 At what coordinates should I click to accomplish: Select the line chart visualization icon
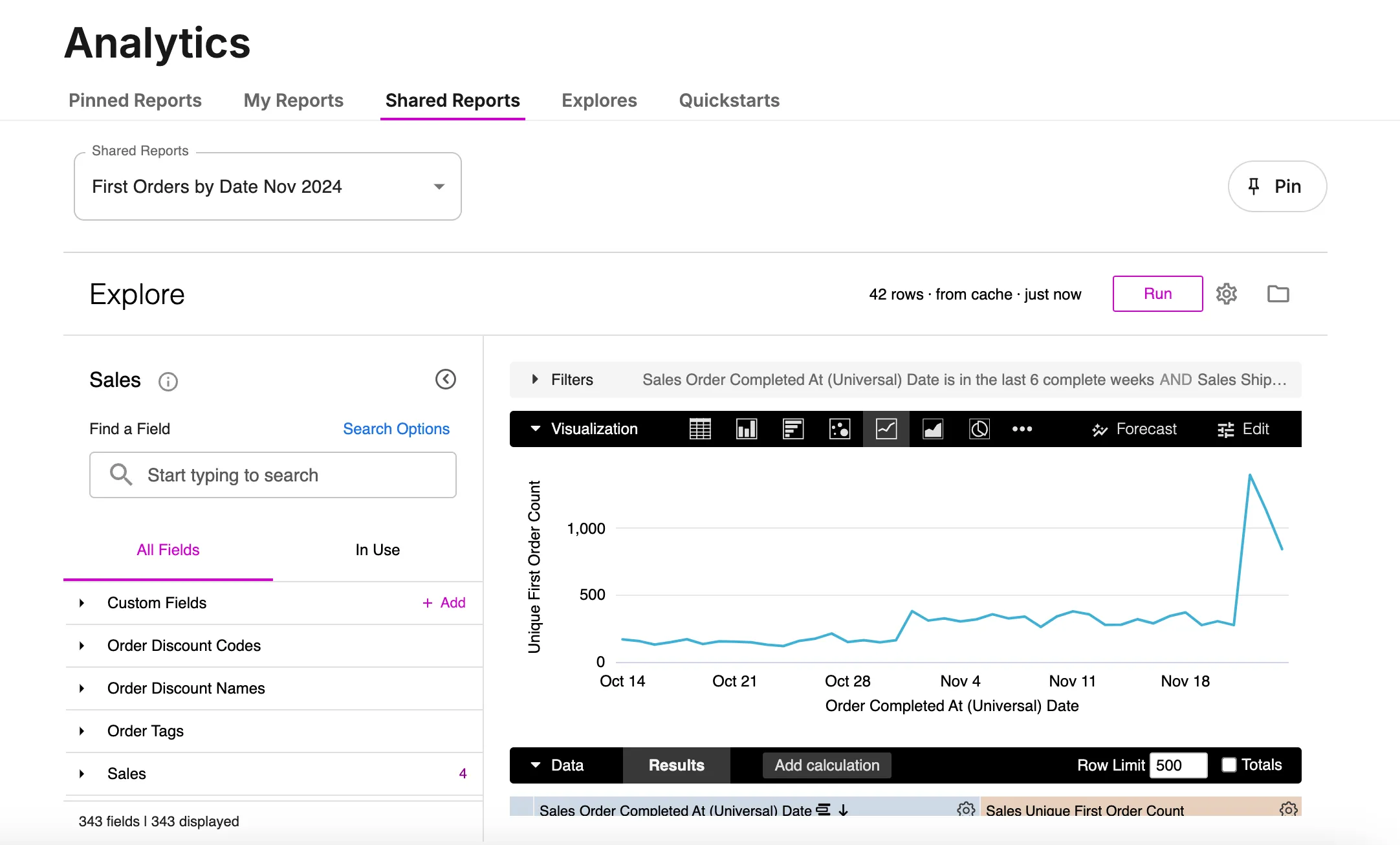(886, 429)
